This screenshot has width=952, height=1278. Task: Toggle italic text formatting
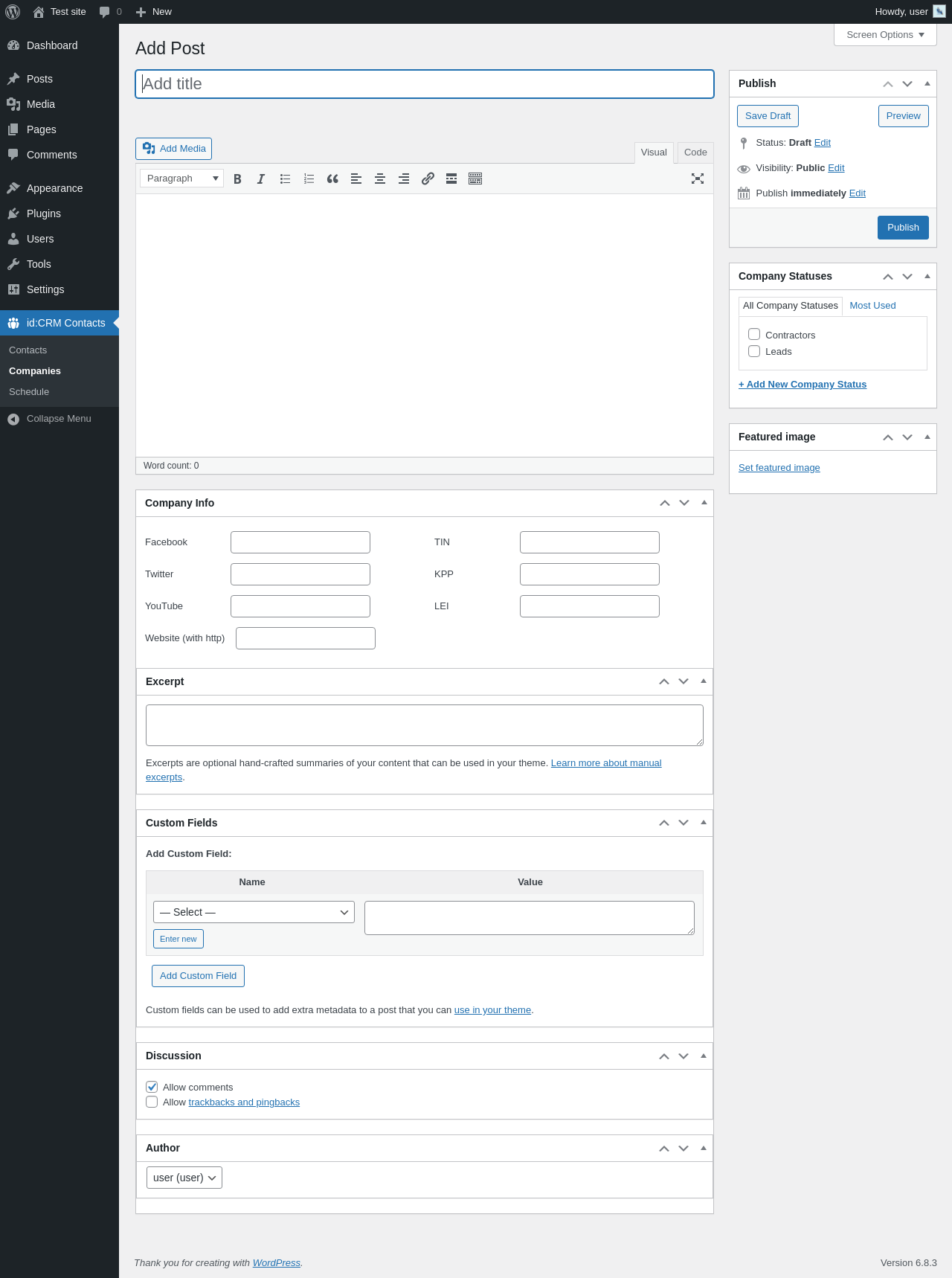click(261, 179)
